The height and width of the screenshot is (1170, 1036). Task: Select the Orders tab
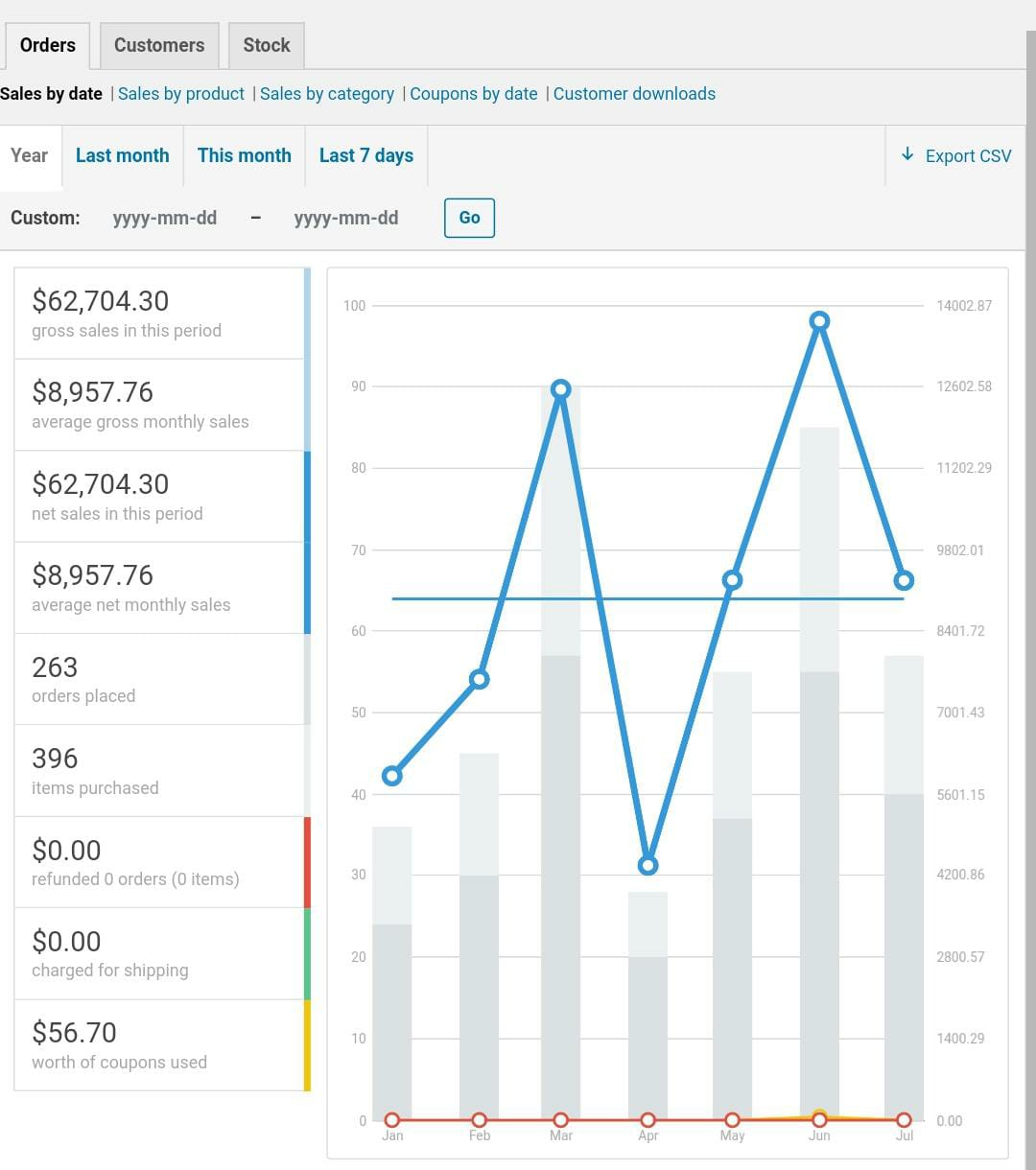click(x=48, y=45)
